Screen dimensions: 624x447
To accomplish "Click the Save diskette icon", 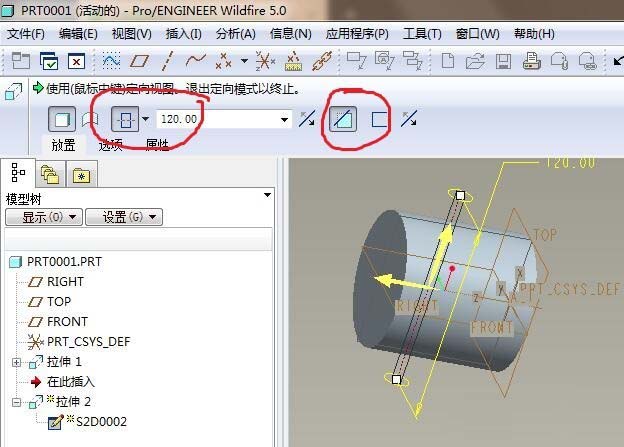I will (x=503, y=62).
